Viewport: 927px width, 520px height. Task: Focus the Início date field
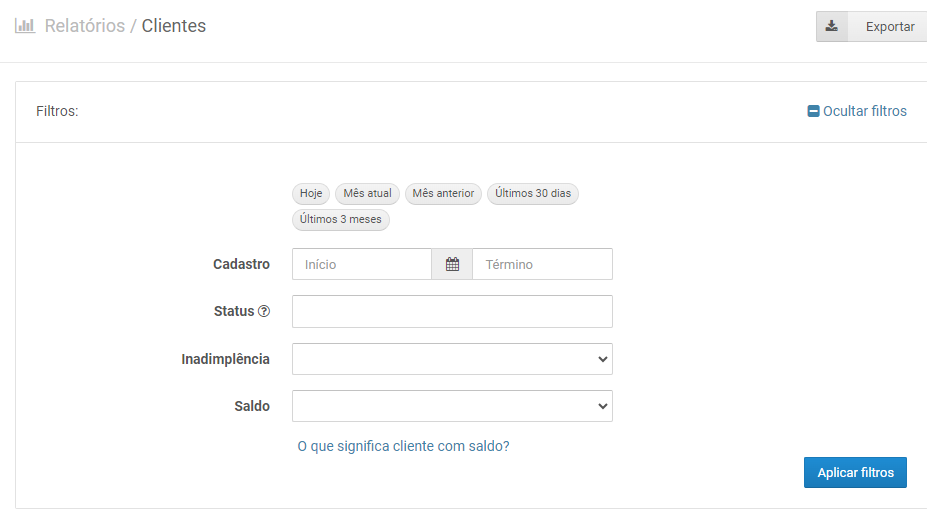(x=362, y=264)
